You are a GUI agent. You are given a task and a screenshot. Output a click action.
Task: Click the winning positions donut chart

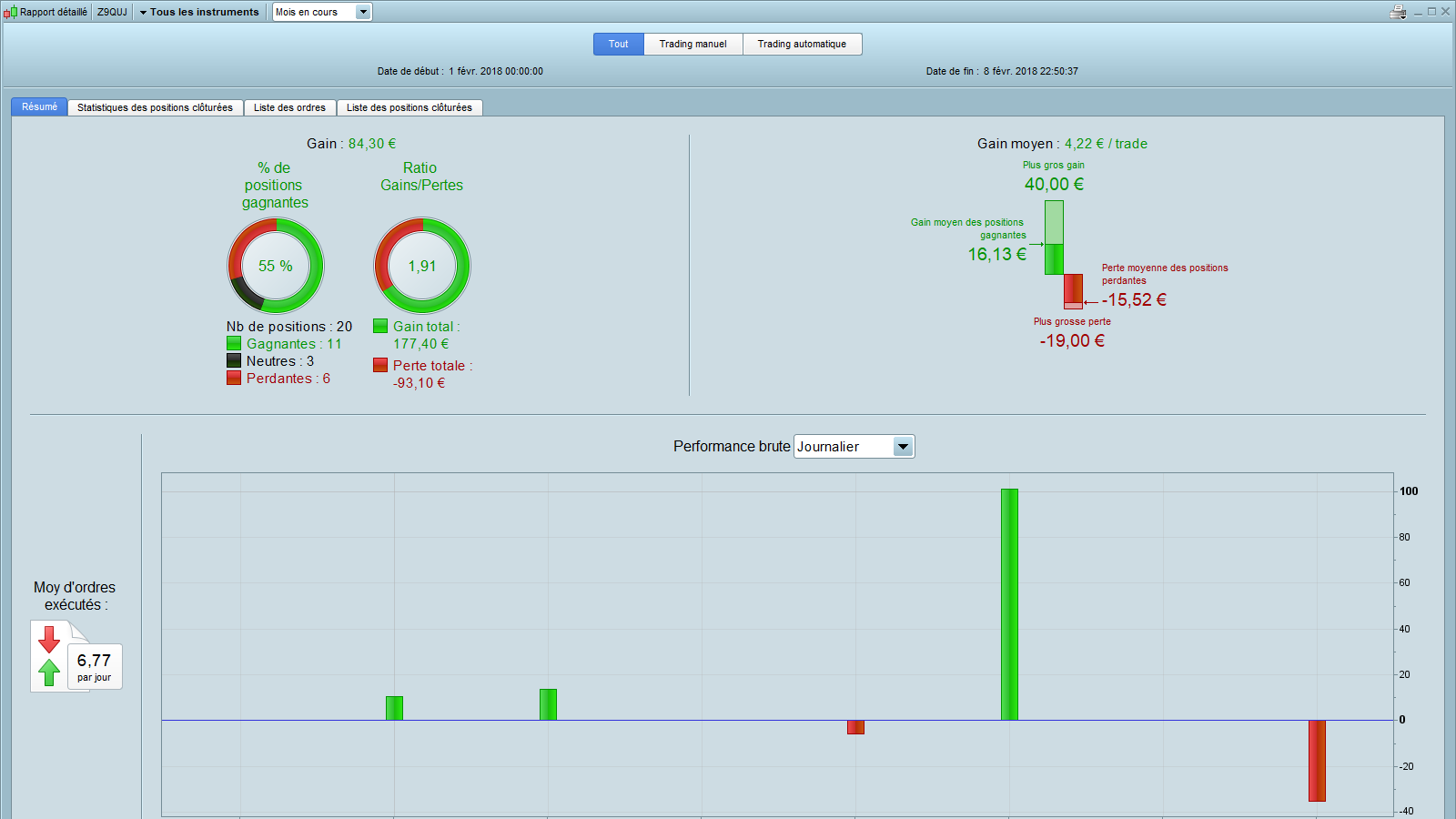[276, 266]
